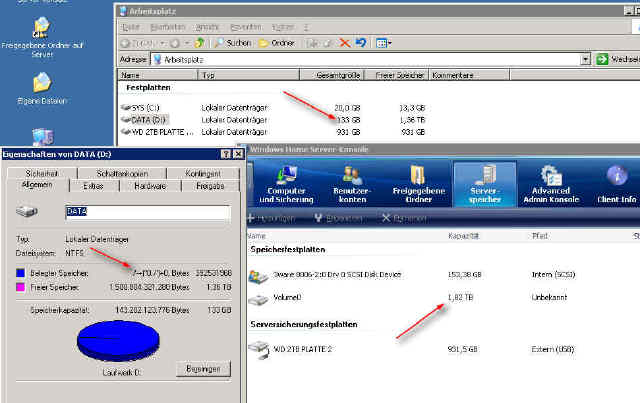640x403 pixels.
Task: Click Entfernen X button in console toolbar
Action: [x=404, y=218]
